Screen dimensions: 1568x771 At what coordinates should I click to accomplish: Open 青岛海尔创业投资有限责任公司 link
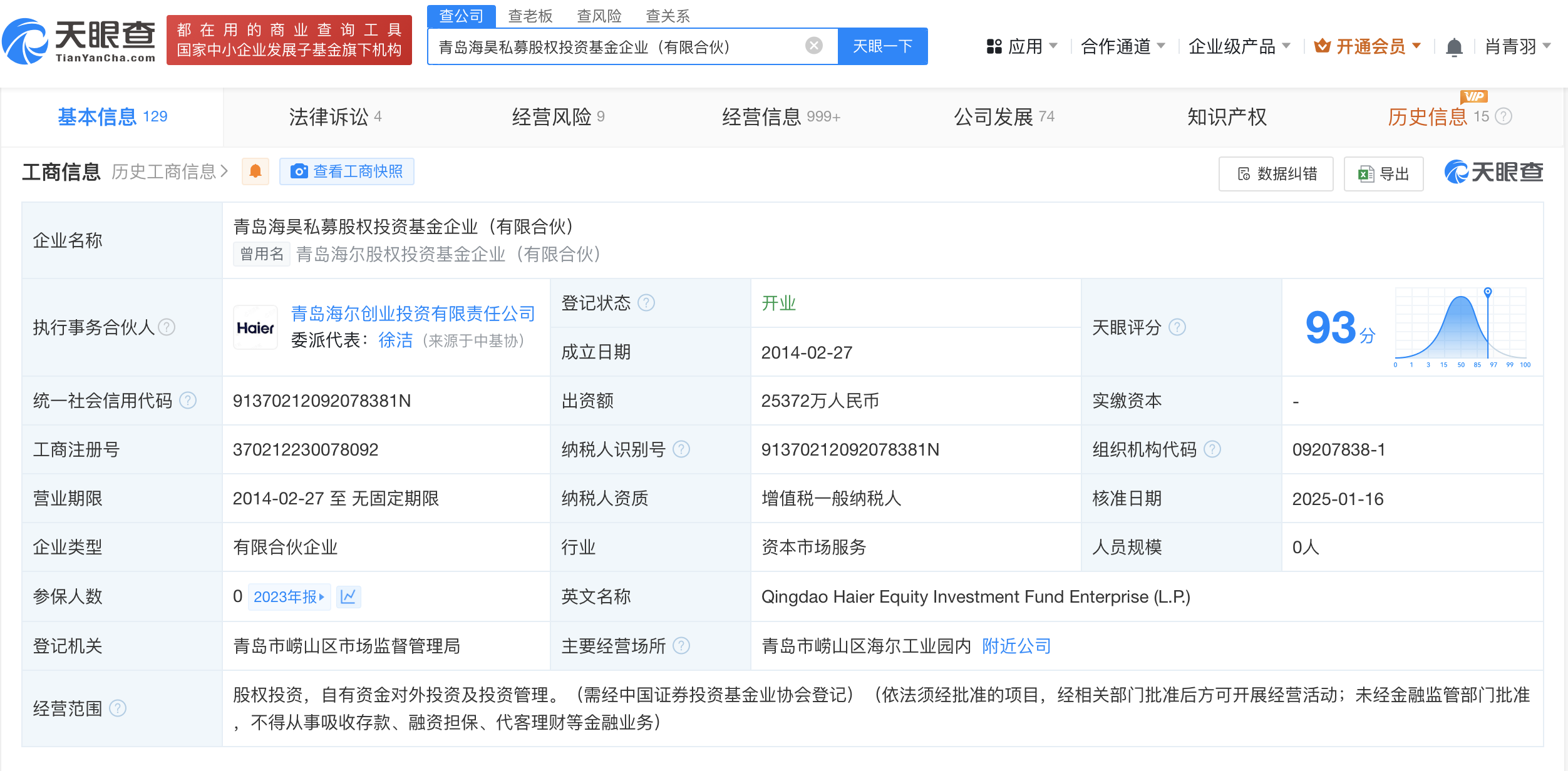click(413, 314)
